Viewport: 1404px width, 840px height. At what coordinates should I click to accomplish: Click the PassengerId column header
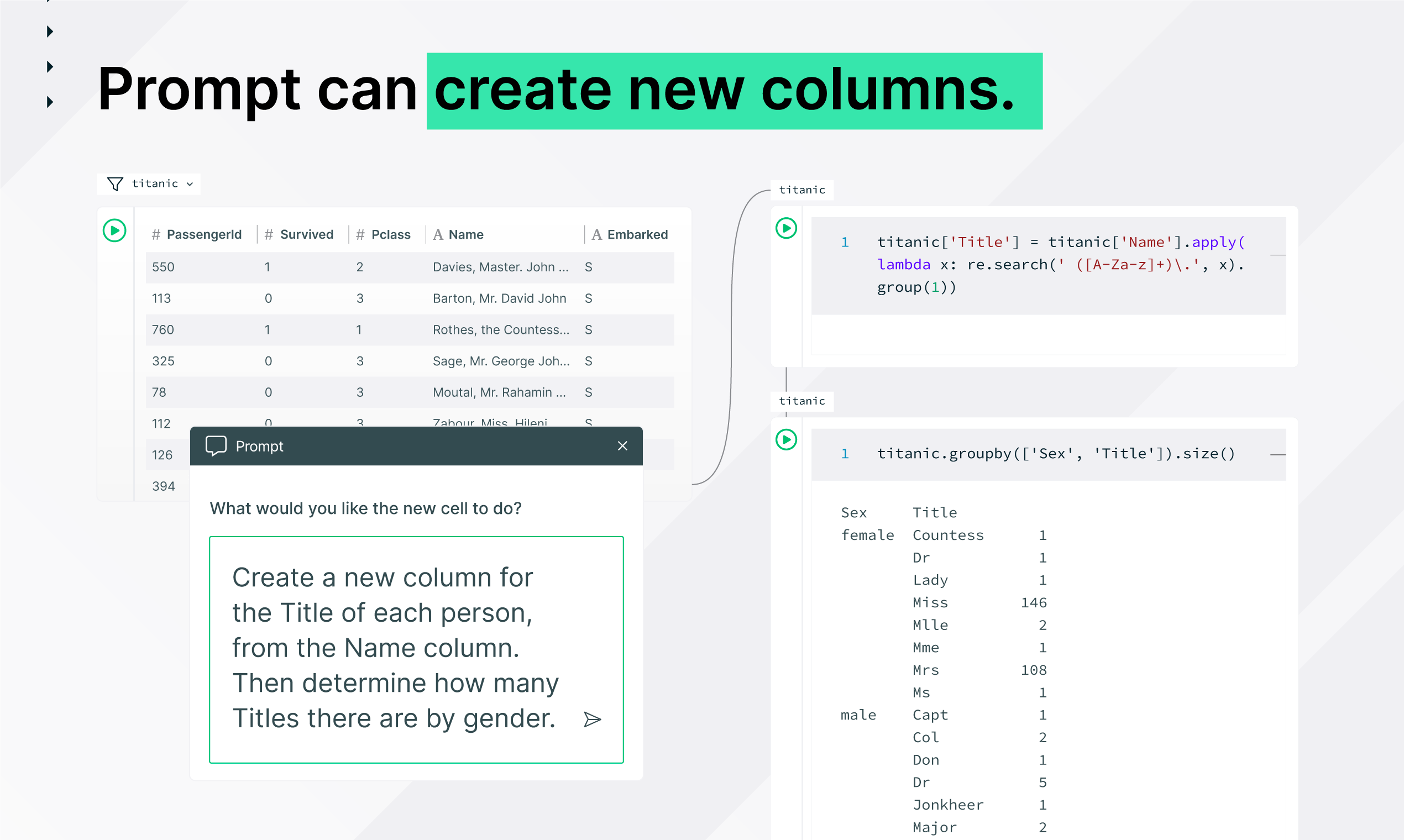click(203, 234)
